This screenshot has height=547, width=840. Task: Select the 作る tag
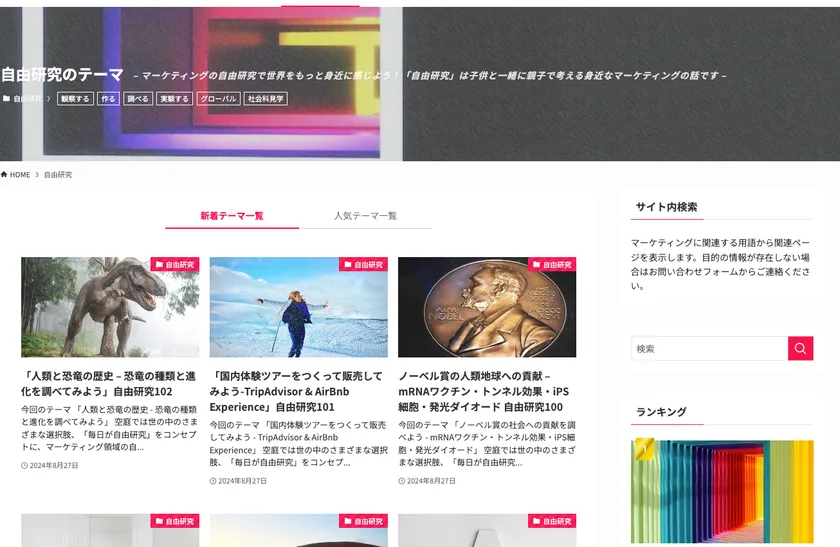tap(108, 99)
